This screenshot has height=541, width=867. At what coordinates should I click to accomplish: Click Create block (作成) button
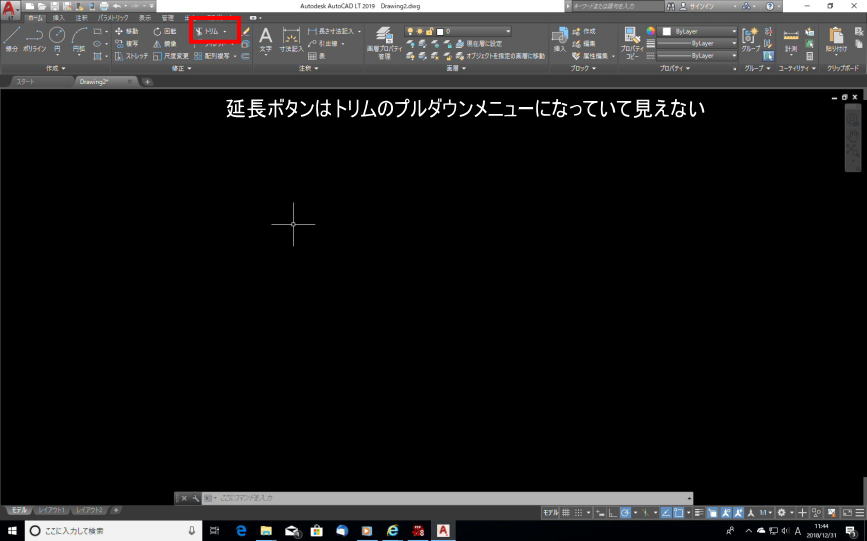click(584, 32)
